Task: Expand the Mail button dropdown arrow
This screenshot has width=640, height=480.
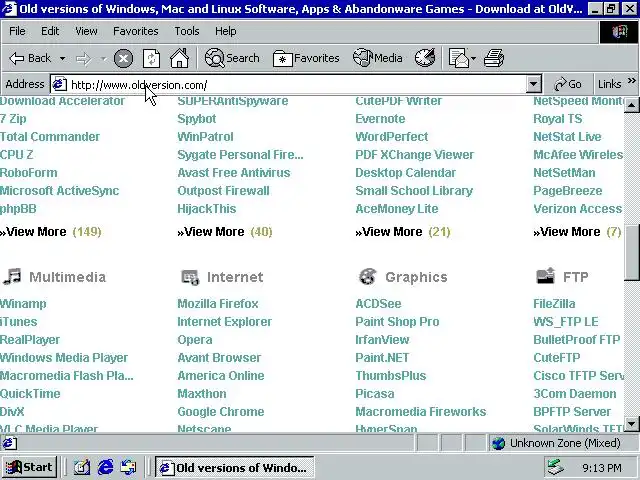Action: (x=473, y=59)
